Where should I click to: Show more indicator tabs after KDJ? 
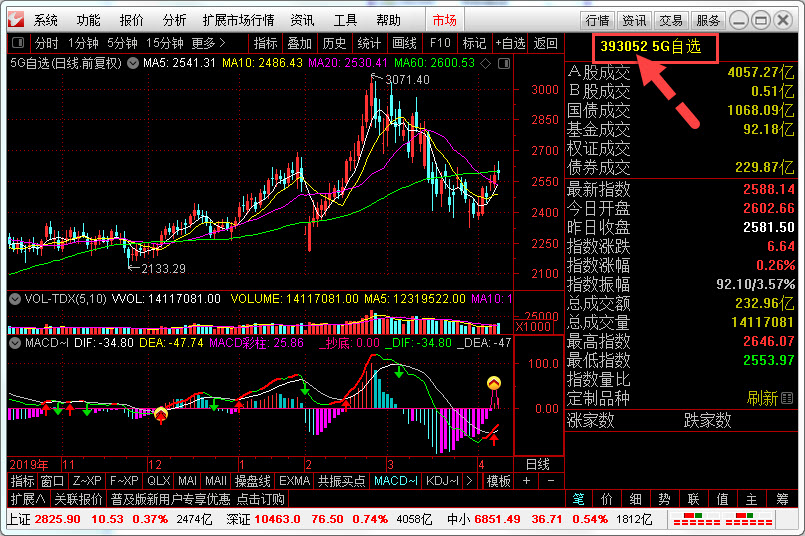(469, 481)
